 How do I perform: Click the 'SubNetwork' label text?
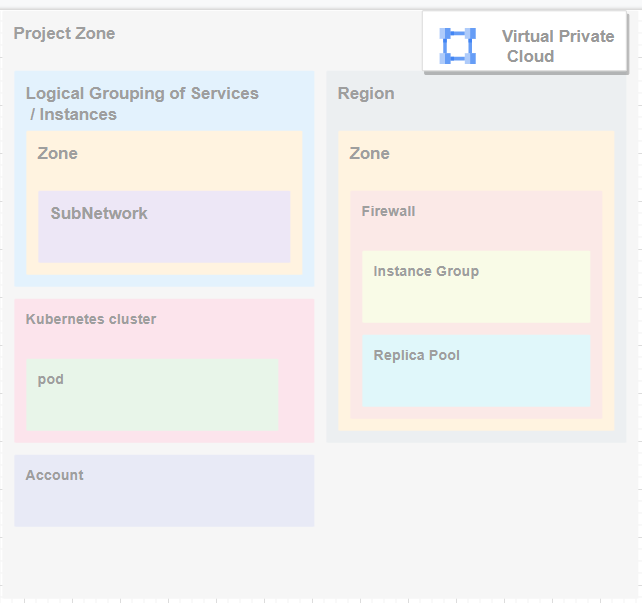(99, 214)
